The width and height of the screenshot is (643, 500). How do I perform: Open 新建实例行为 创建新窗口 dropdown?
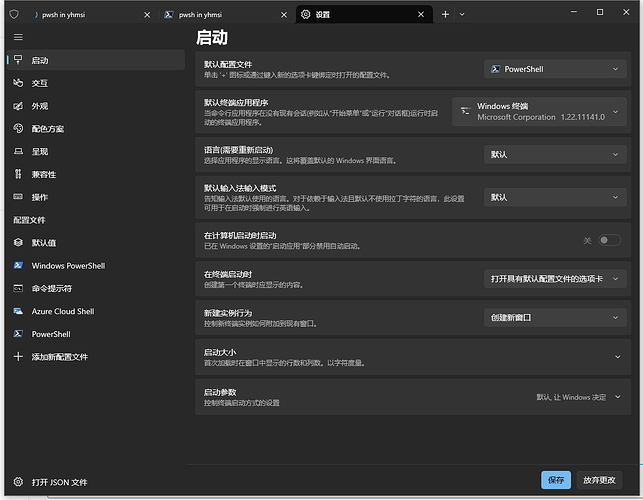point(555,317)
